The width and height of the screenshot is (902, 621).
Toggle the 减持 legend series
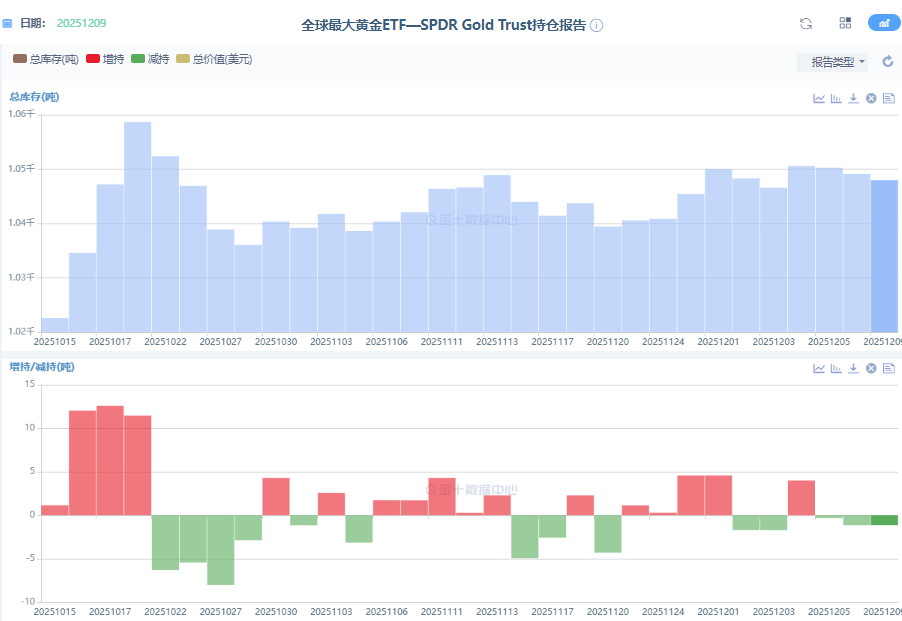150,59
